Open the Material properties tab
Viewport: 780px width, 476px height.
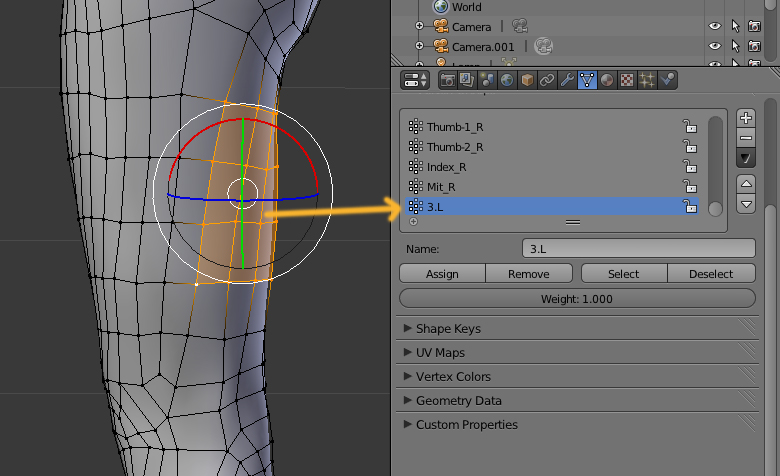[x=607, y=80]
